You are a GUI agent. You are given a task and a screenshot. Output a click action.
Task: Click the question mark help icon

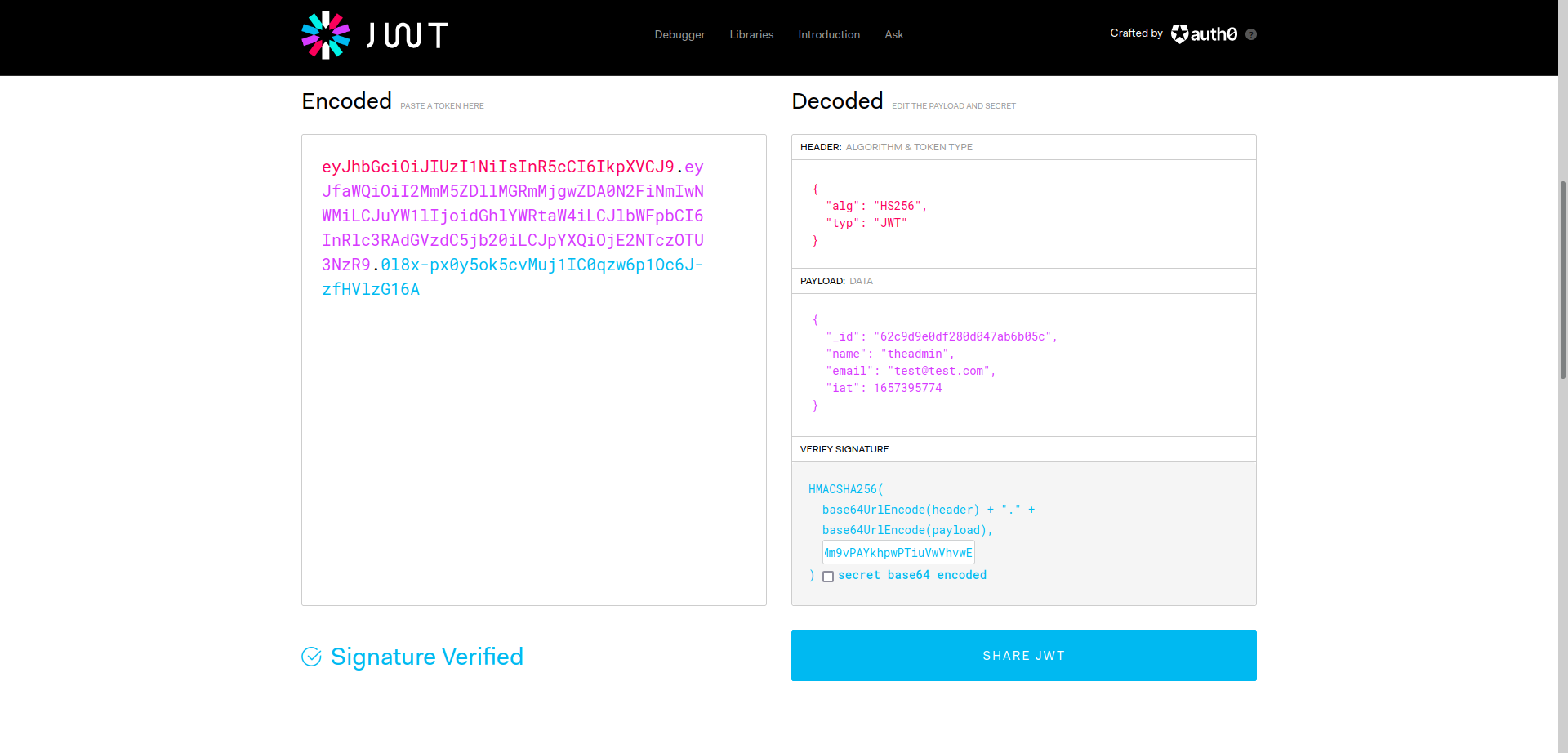pyautogui.click(x=1250, y=34)
